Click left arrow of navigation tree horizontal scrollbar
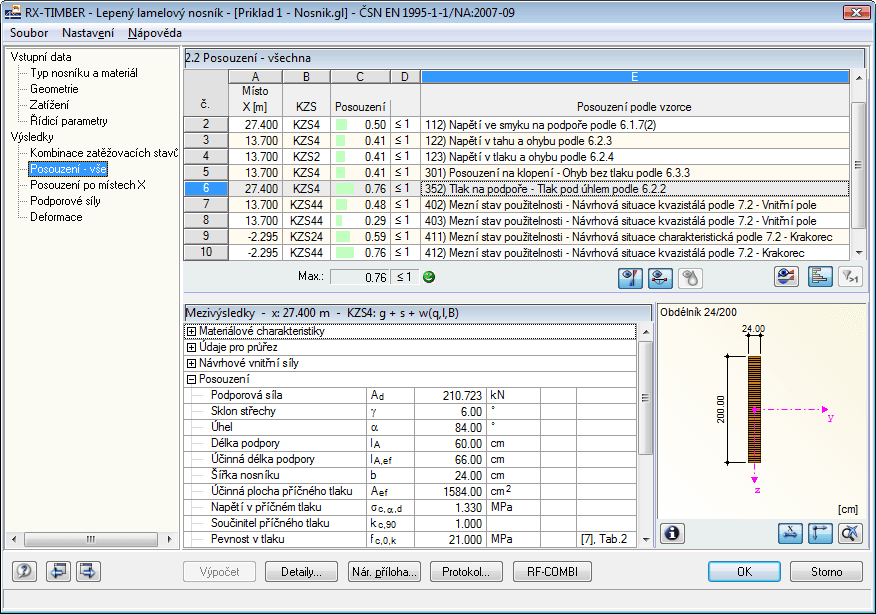Viewport: 876px width, 614px height. 14,539
